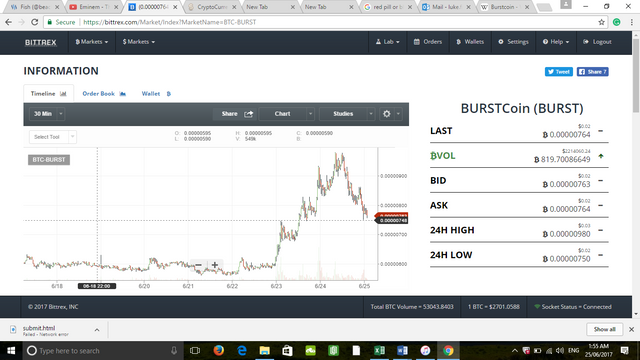Expand the Bitcoin Markets dropdown
640x360 pixels.
tap(92, 42)
